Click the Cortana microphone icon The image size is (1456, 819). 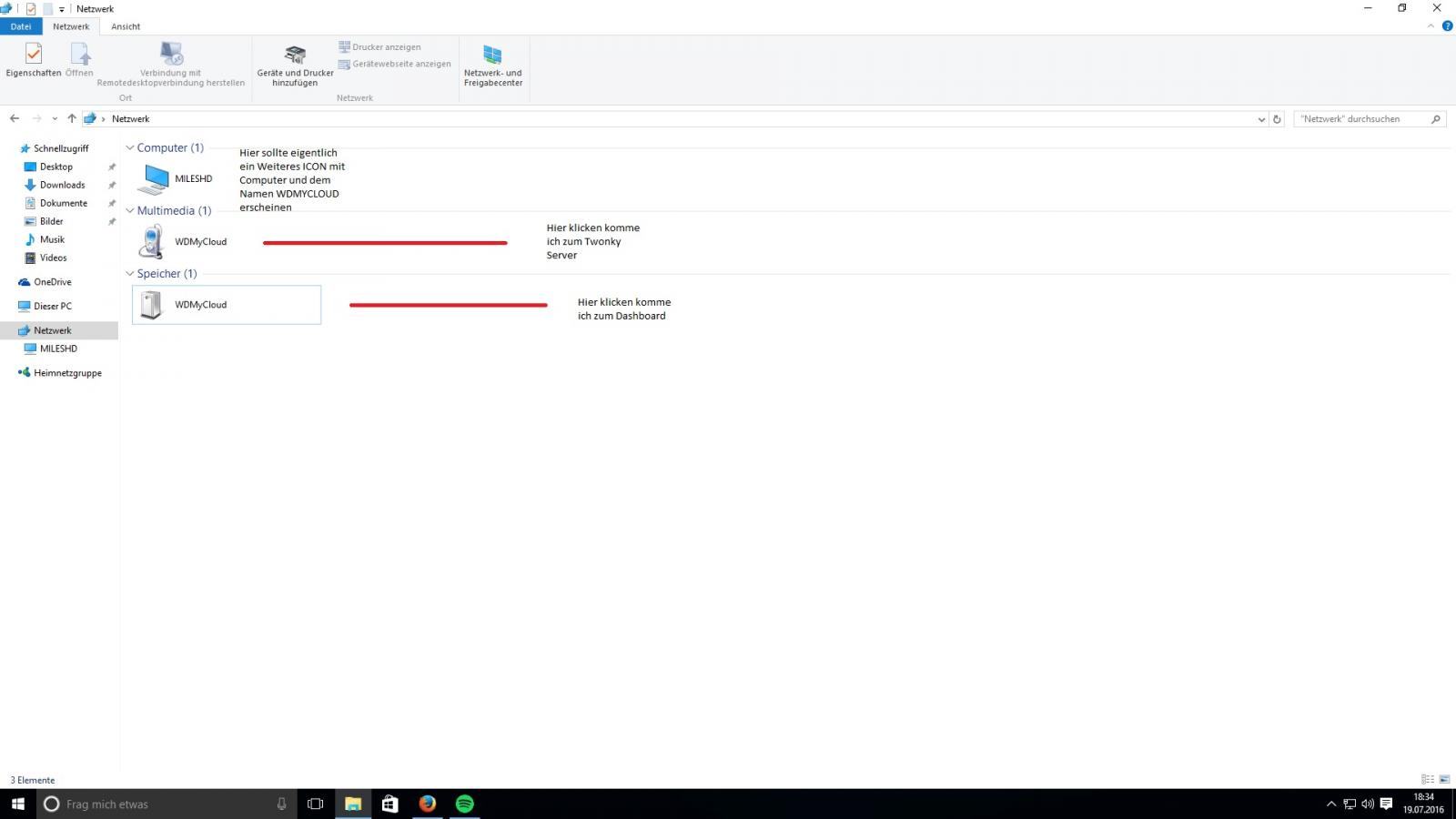click(x=281, y=804)
